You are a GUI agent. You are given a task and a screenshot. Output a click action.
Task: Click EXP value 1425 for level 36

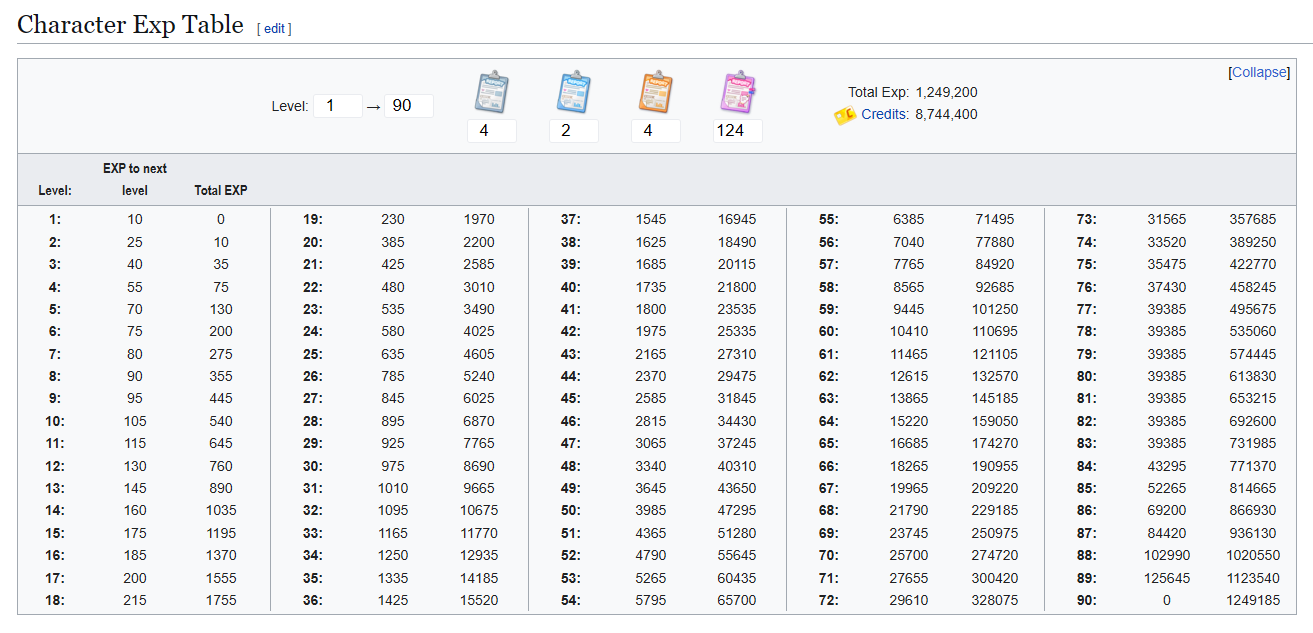[x=393, y=600]
